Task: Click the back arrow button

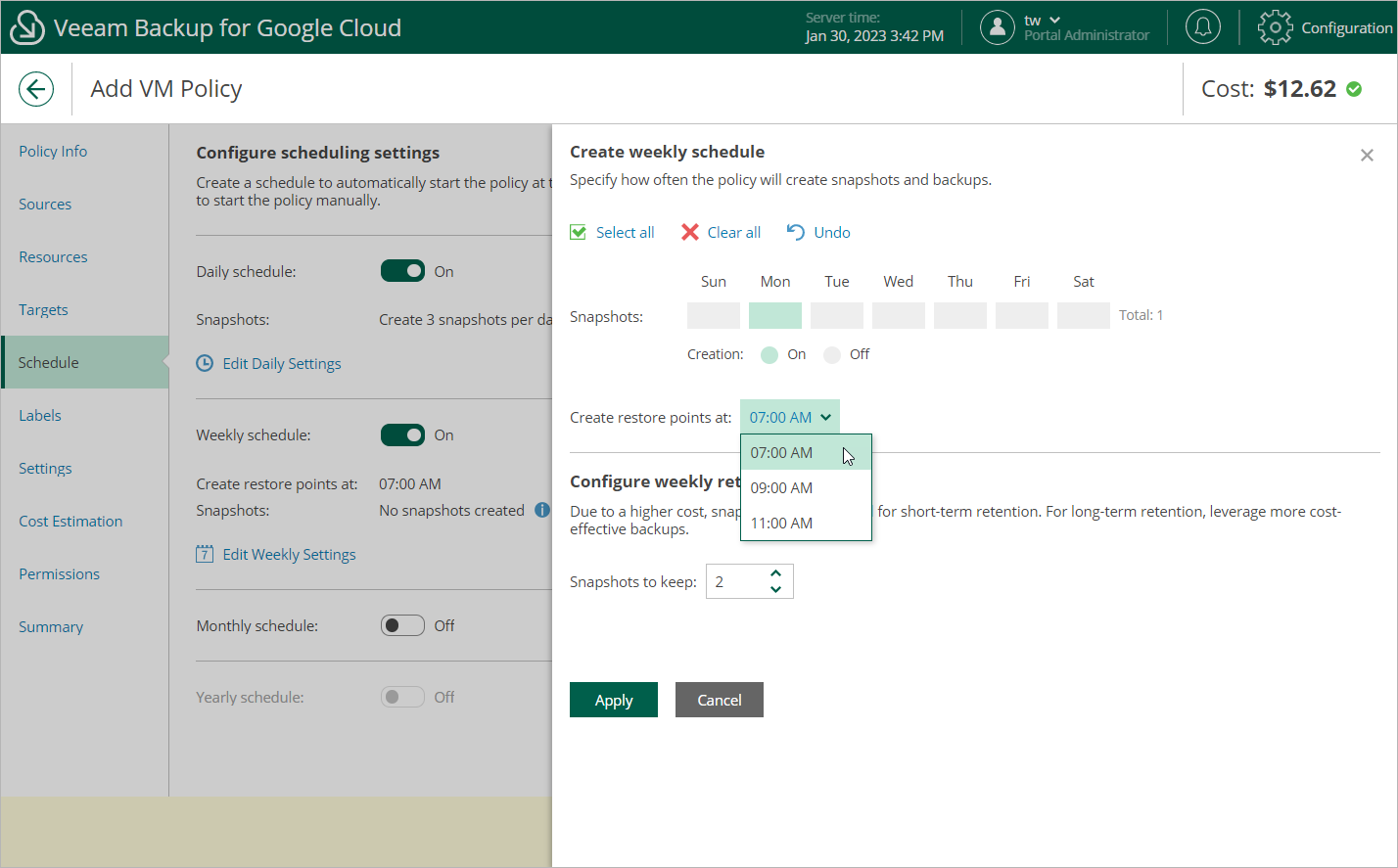Action: (x=36, y=89)
